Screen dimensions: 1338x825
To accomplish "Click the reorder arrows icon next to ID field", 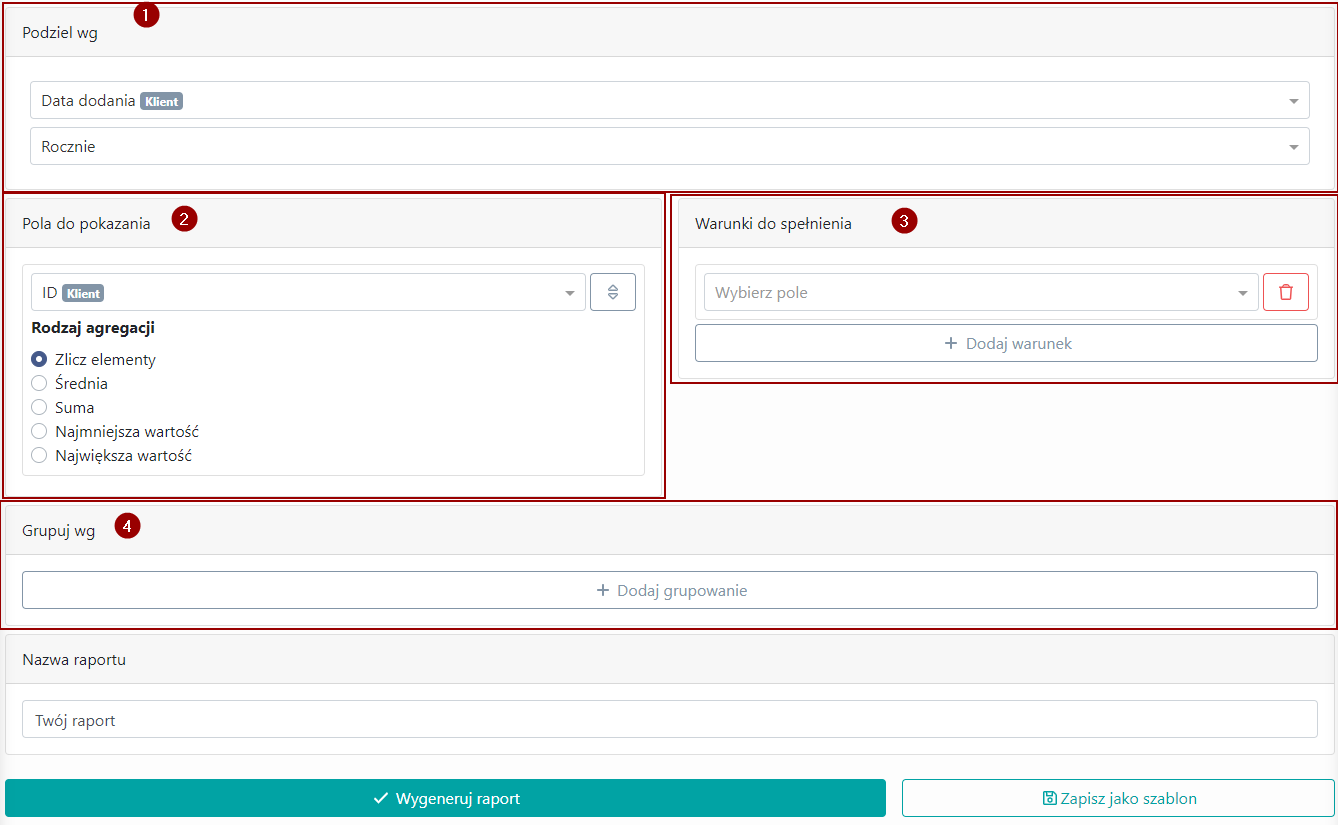I will (613, 292).
